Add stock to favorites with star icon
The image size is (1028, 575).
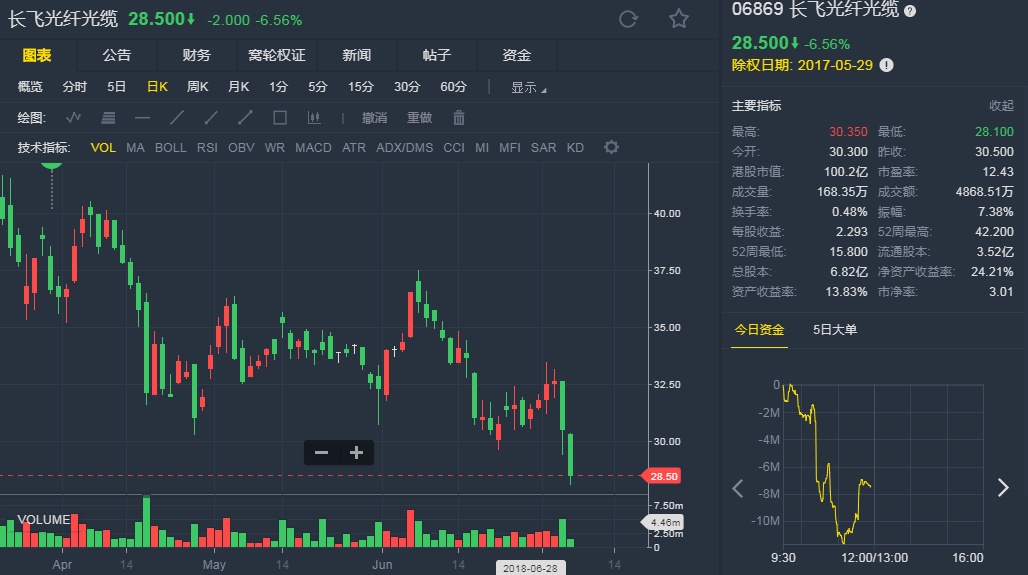(x=679, y=19)
